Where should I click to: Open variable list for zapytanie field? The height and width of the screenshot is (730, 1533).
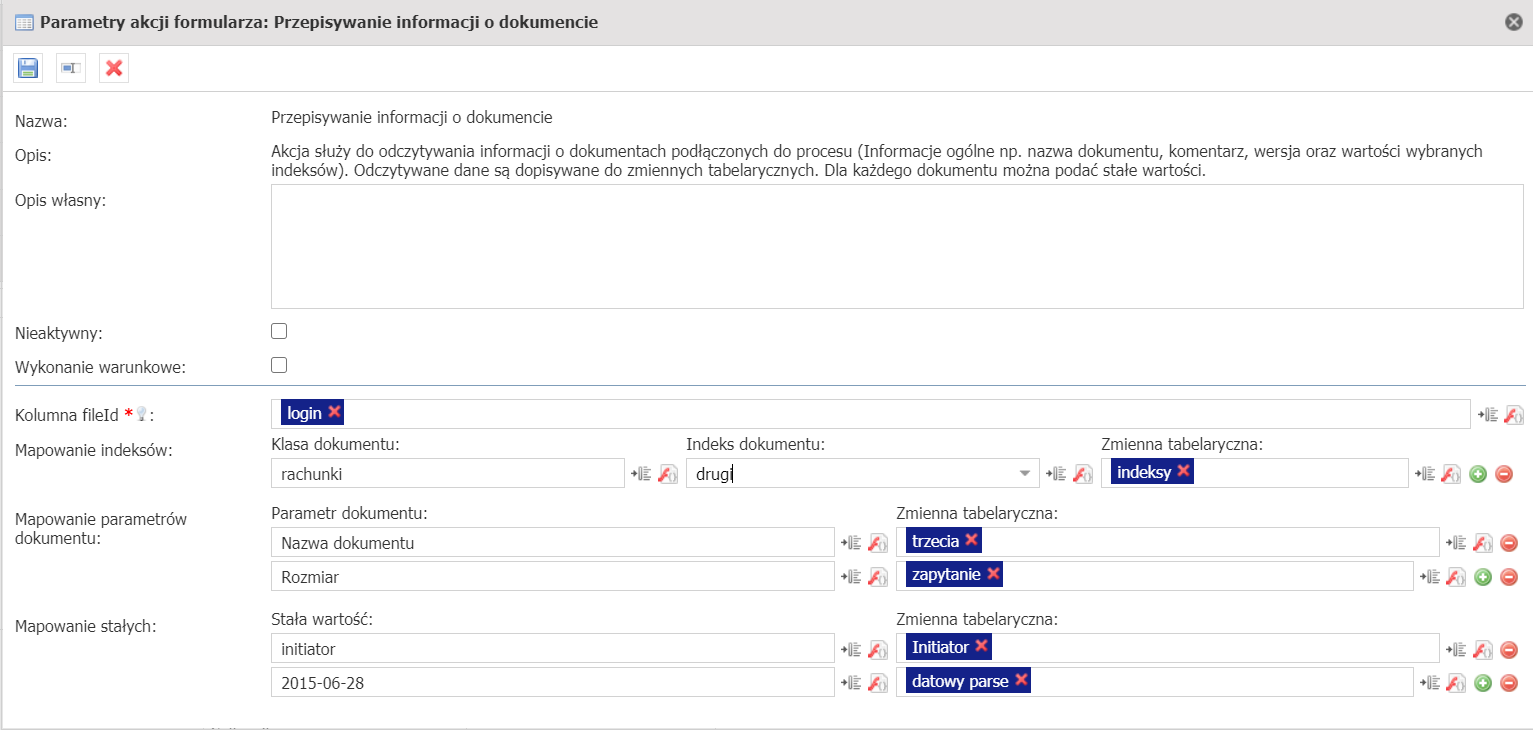coord(1430,576)
